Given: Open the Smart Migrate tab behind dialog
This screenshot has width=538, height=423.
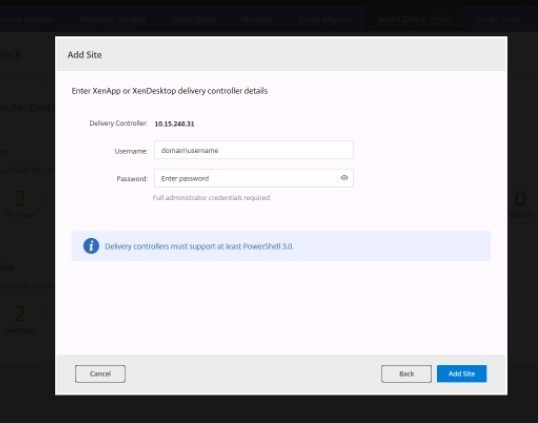Looking at the screenshot, I should [x=324, y=19].
